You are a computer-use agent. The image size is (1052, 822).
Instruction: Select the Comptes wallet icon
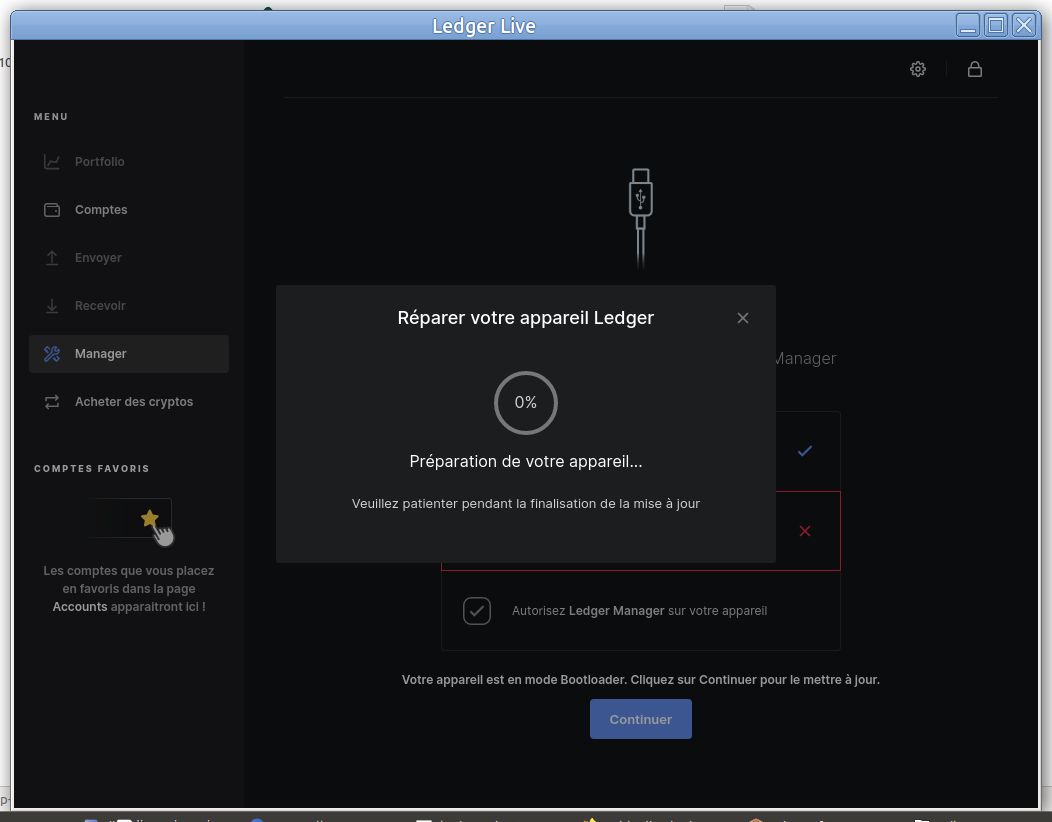[52, 210]
